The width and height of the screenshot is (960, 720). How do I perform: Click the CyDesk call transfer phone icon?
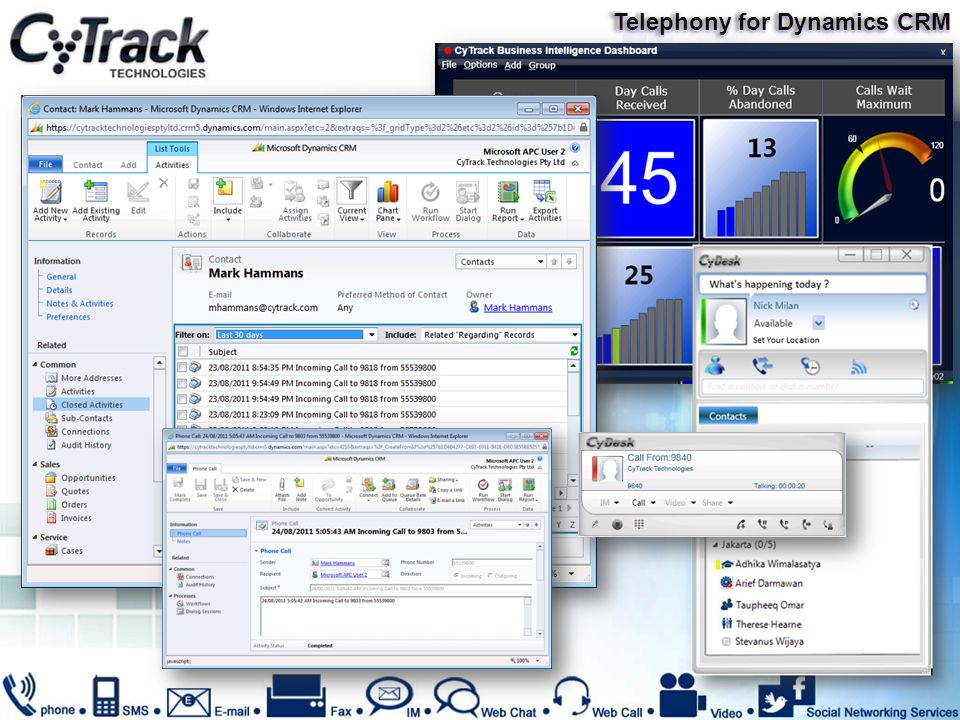click(x=762, y=366)
